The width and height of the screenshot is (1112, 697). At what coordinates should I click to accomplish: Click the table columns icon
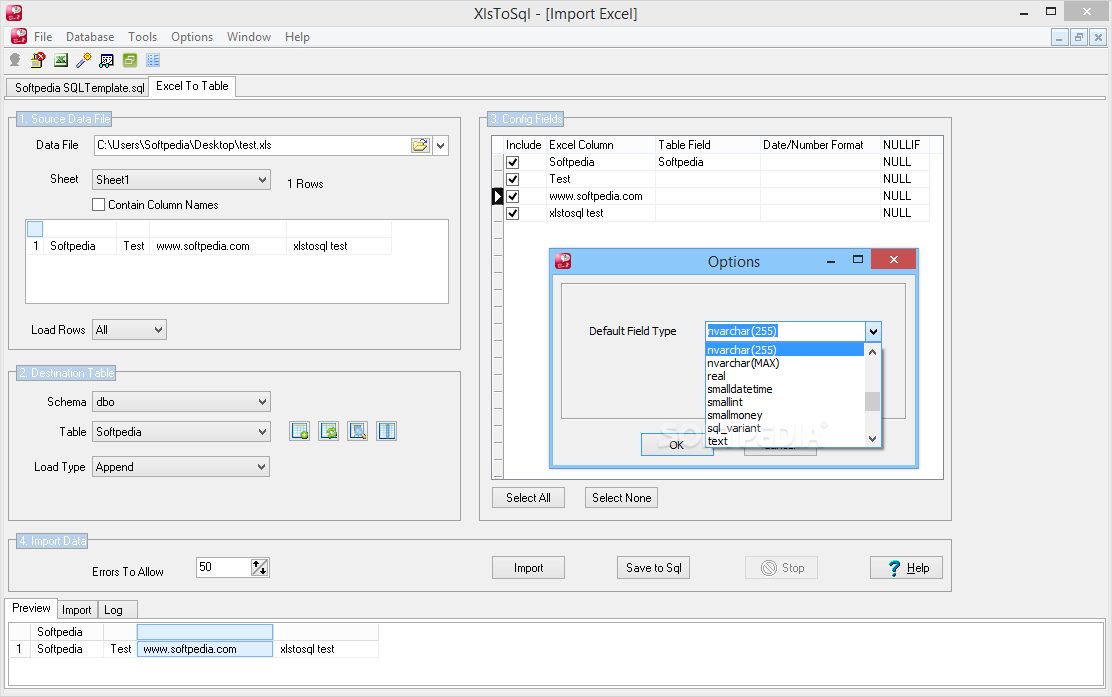(387, 431)
